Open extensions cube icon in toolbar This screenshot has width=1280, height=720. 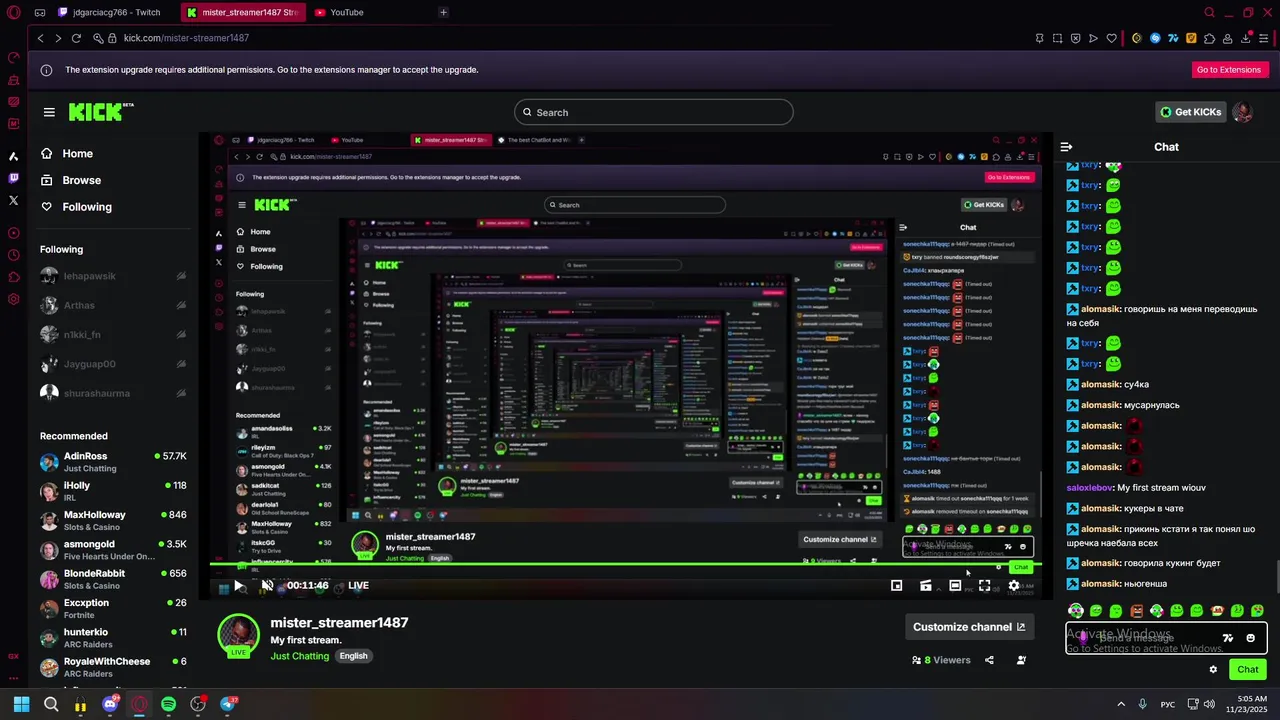coord(1209,38)
